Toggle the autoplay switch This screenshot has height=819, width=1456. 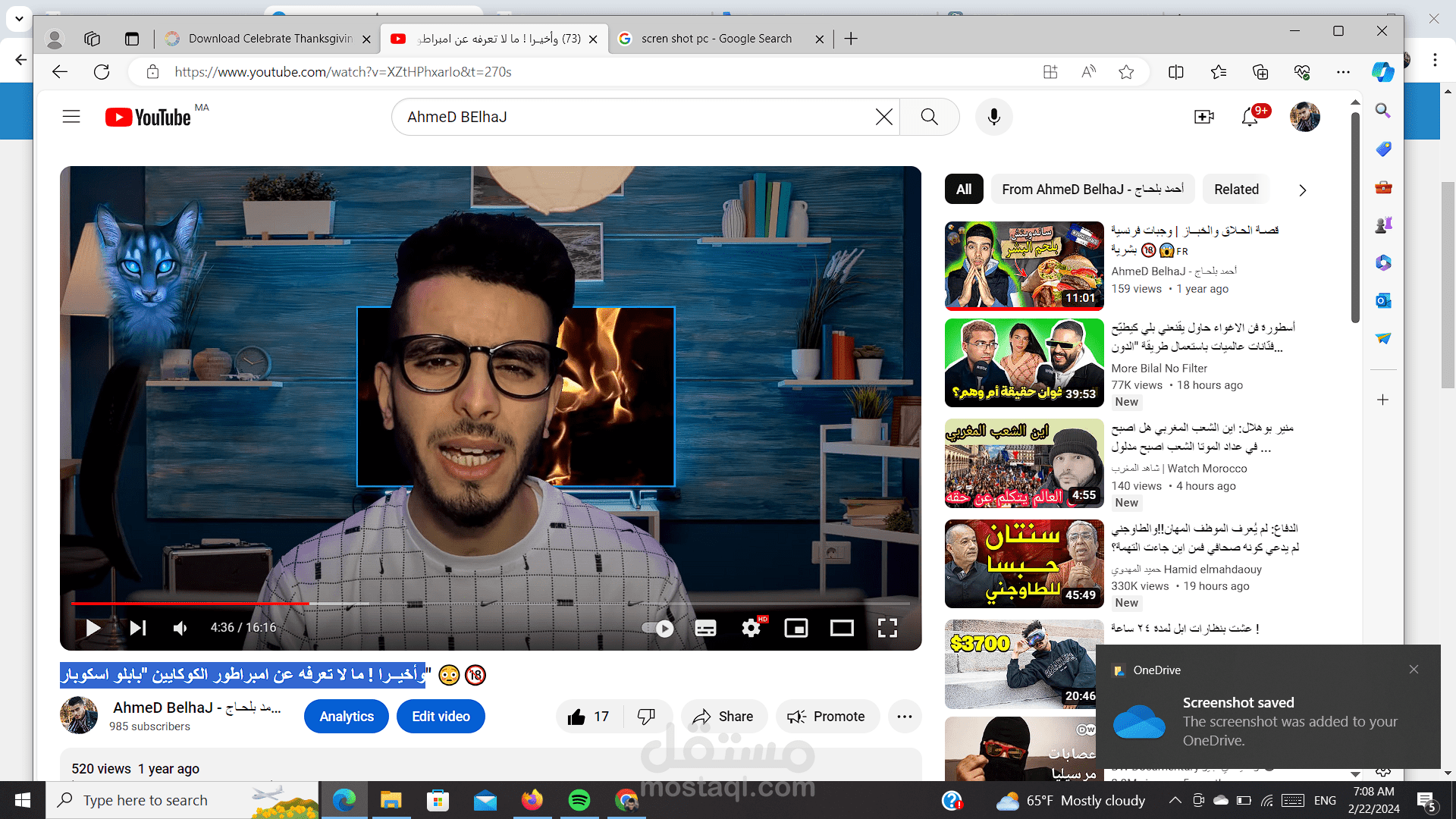point(657,628)
